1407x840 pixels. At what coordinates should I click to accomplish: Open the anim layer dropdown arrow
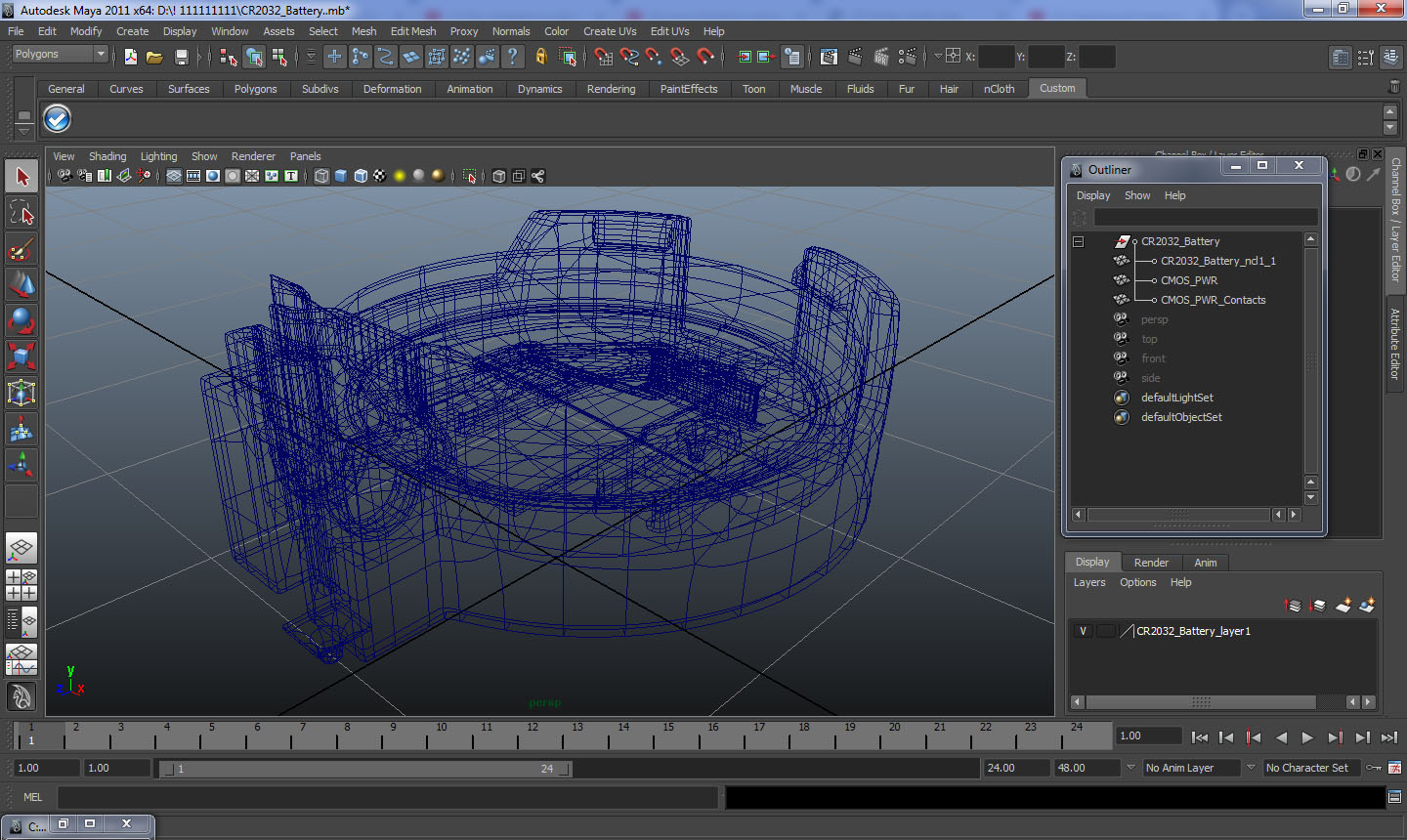[1130, 768]
